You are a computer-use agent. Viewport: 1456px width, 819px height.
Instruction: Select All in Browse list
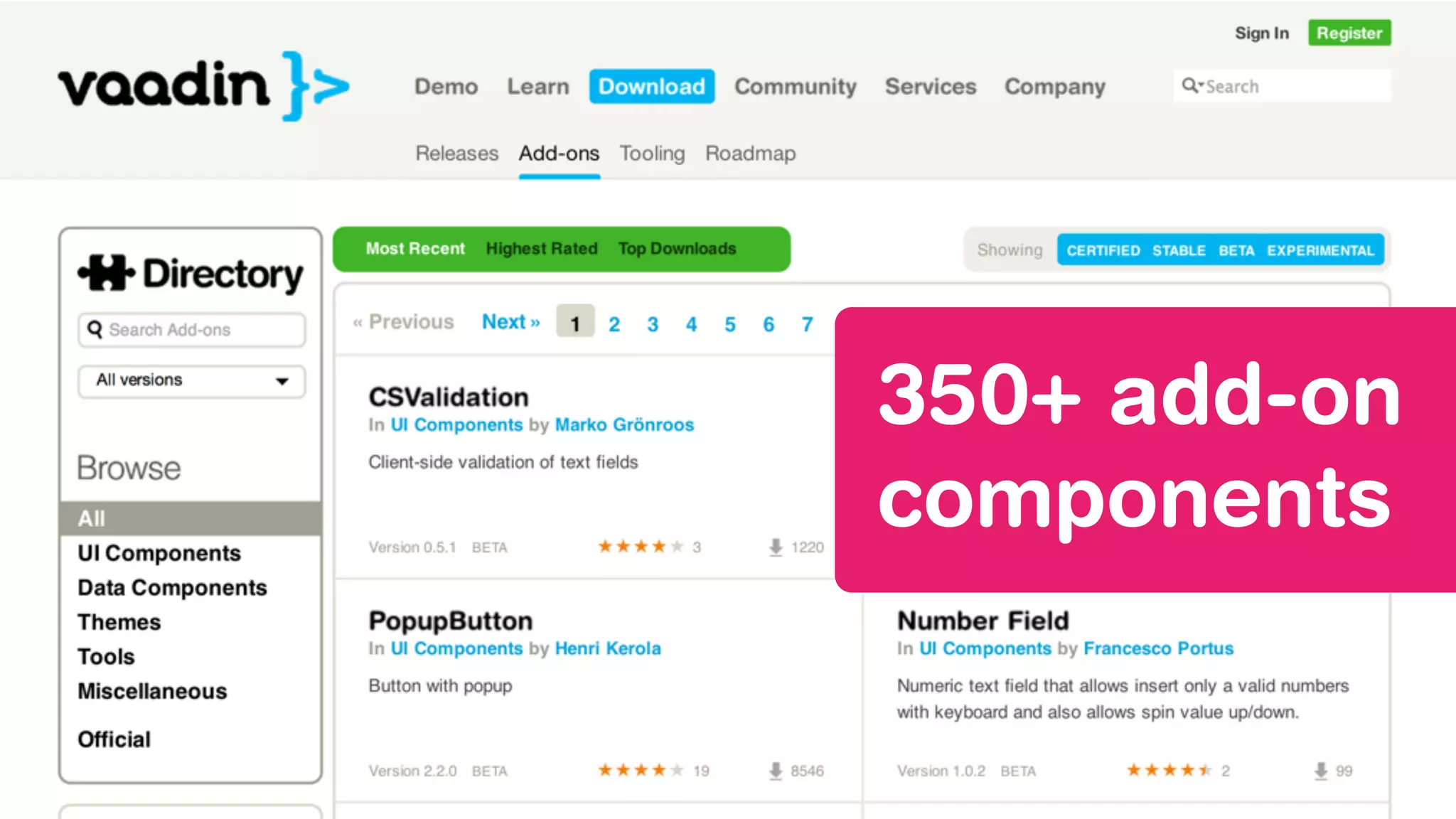pyautogui.click(x=191, y=518)
